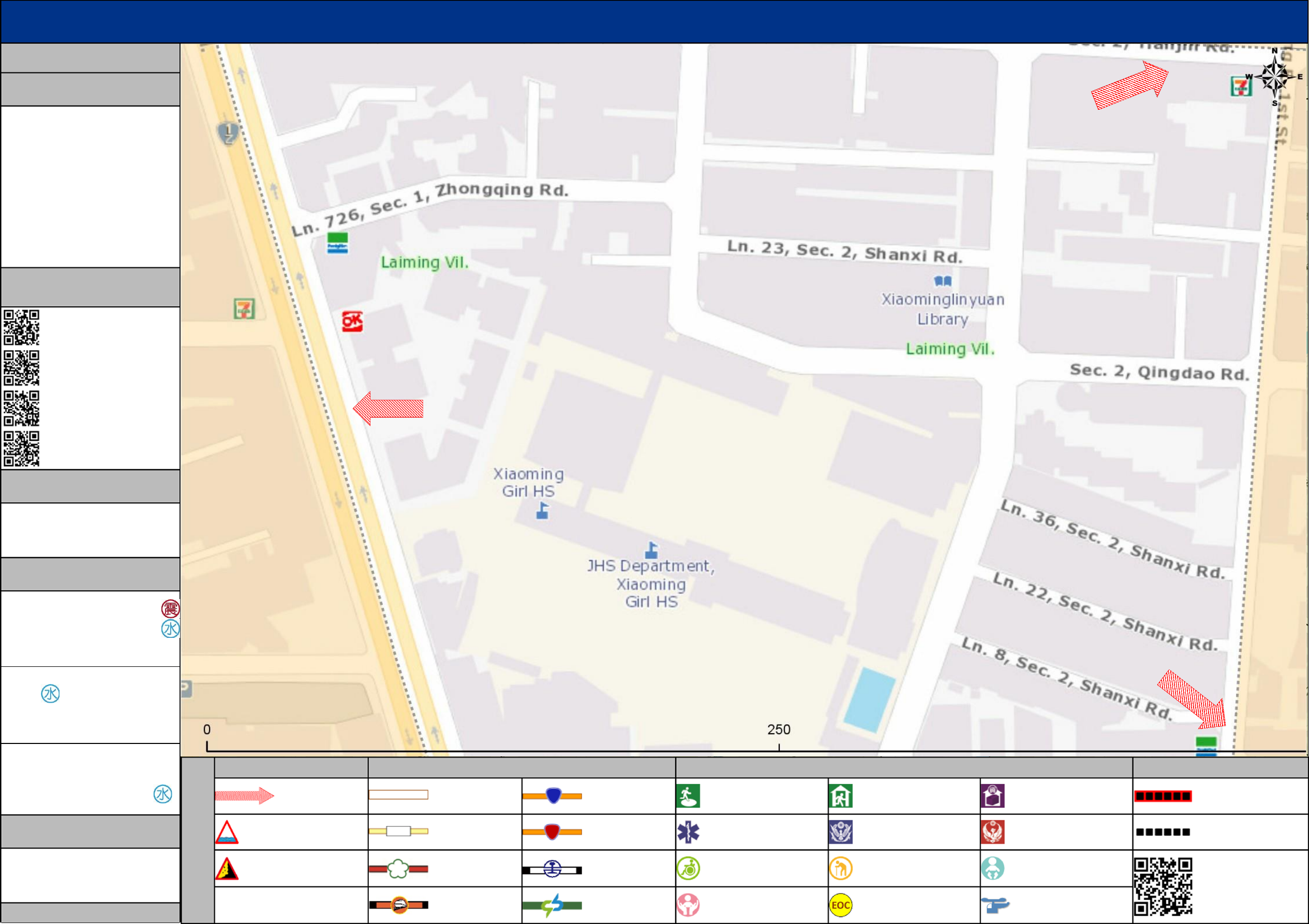Click the "Ln. 22, Sec. 2, Shanxi Rd." label
The image size is (1309, 924).
(1106, 612)
